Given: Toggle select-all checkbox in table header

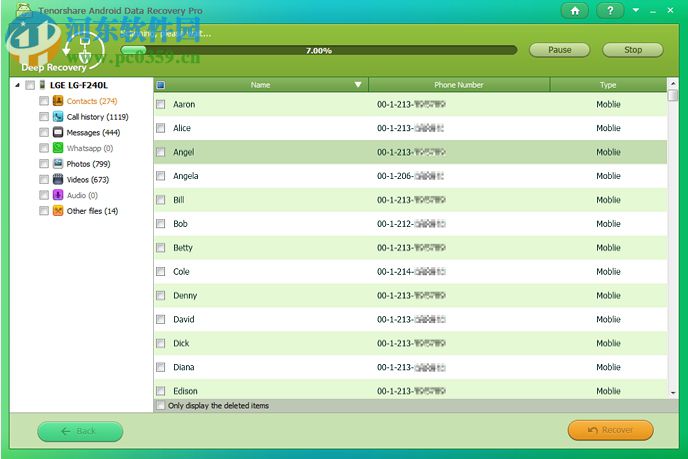Looking at the screenshot, I should coord(161,85).
